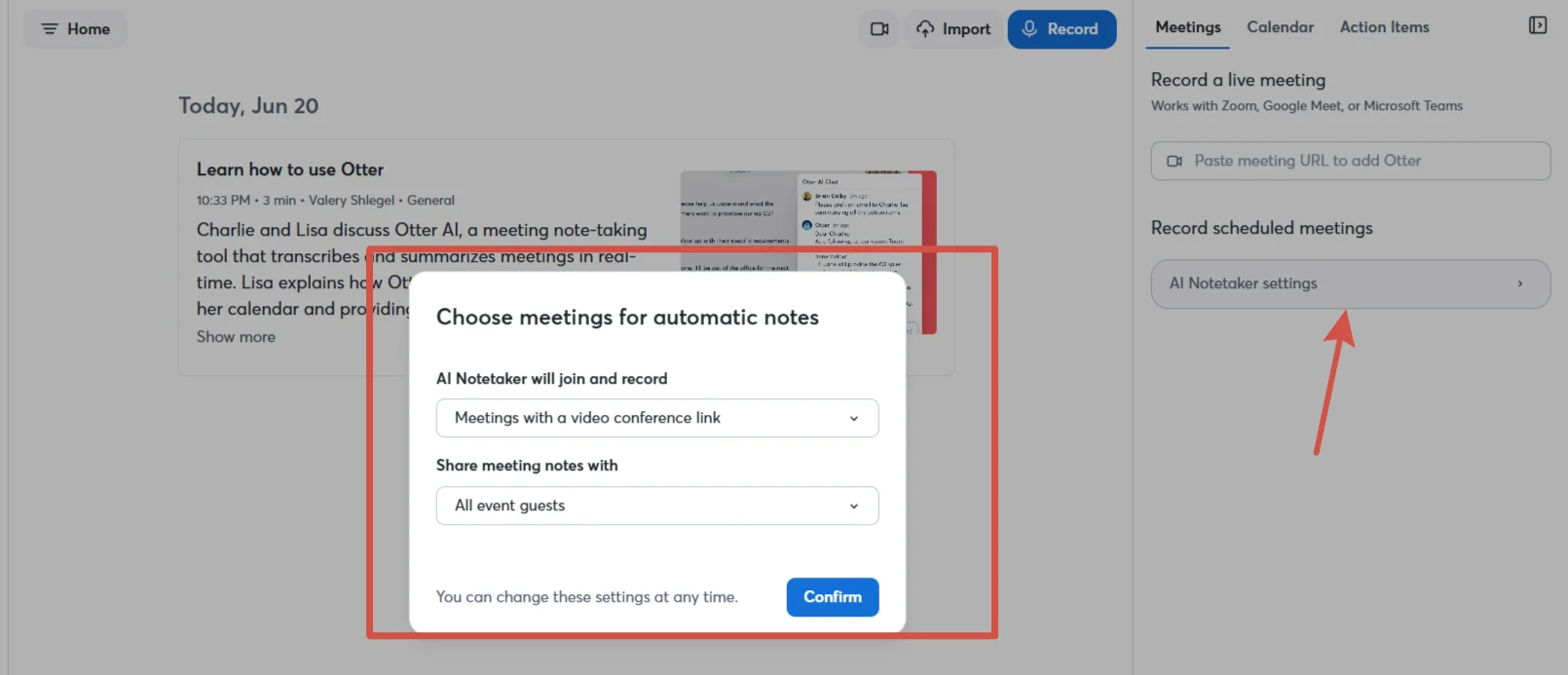Click the You can change these settings text
Image resolution: width=1568 pixels, height=675 pixels.
pos(587,597)
